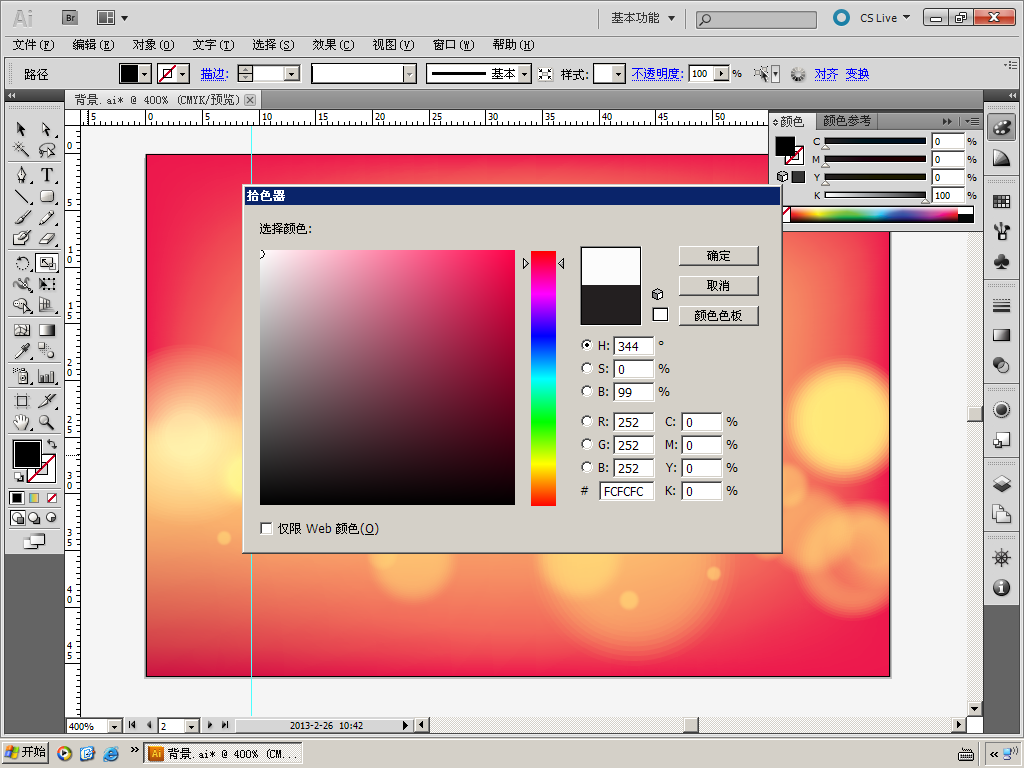Select the Pen tool in toolbox

[x=21, y=175]
